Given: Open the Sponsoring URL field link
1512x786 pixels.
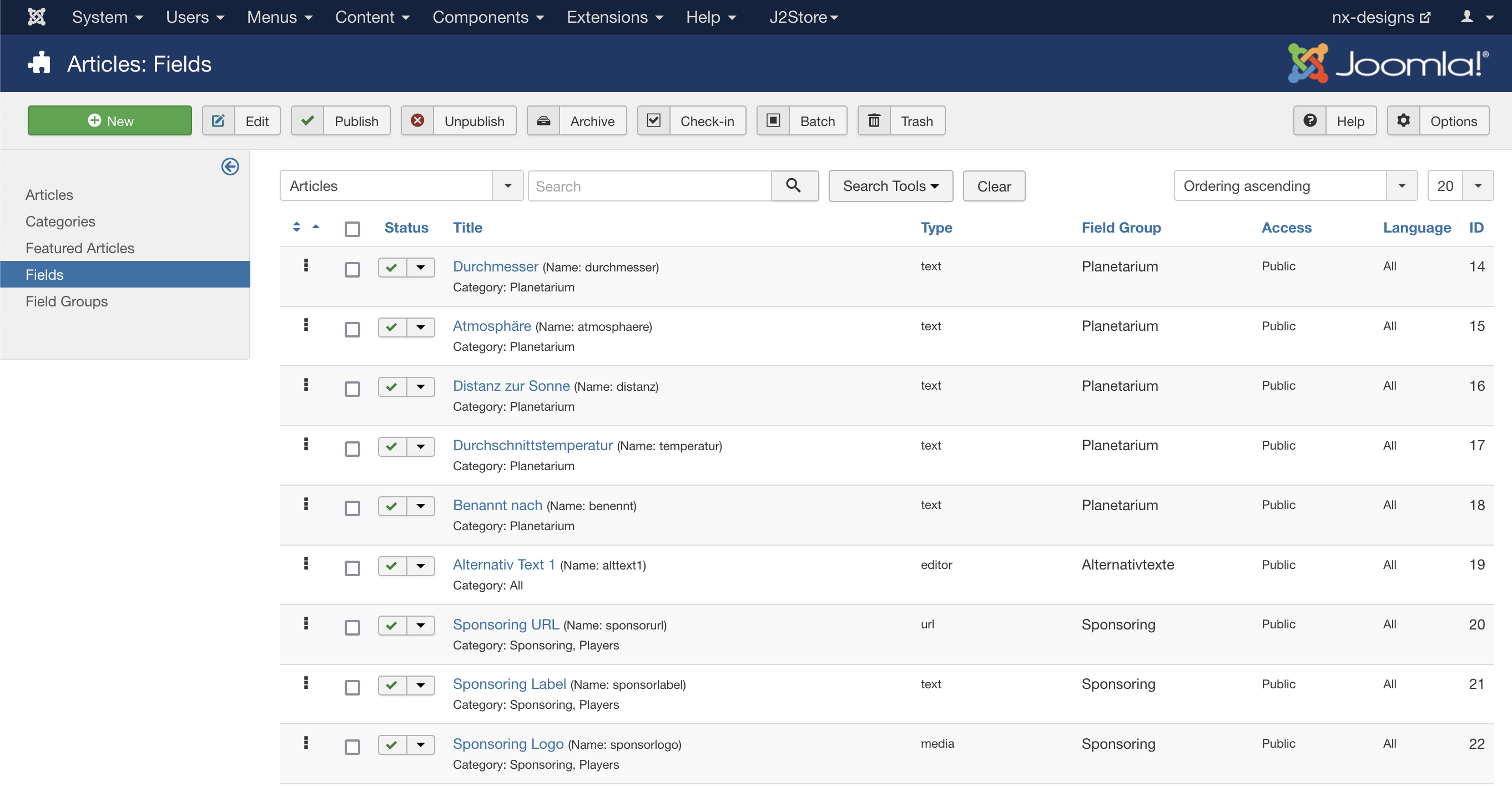Looking at the screenshot, I should click(x=505, y=624).
